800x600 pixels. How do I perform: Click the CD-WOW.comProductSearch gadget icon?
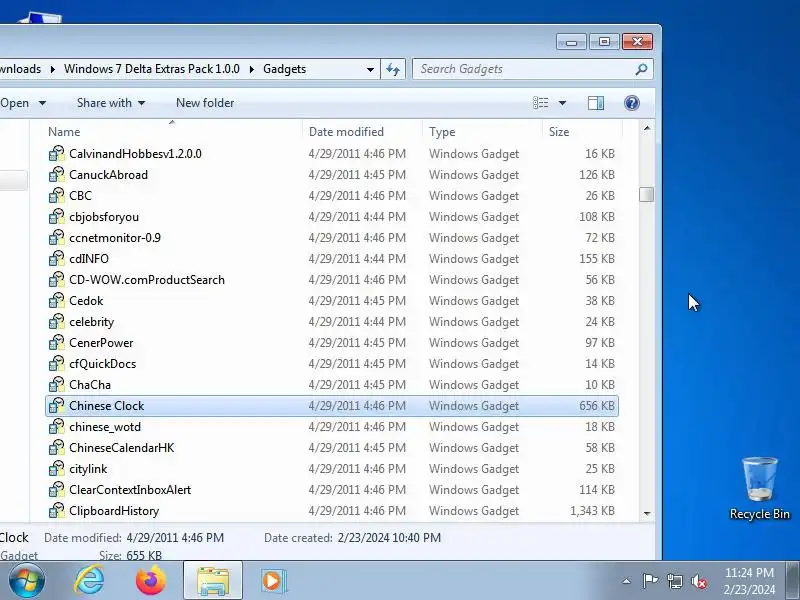57,280
